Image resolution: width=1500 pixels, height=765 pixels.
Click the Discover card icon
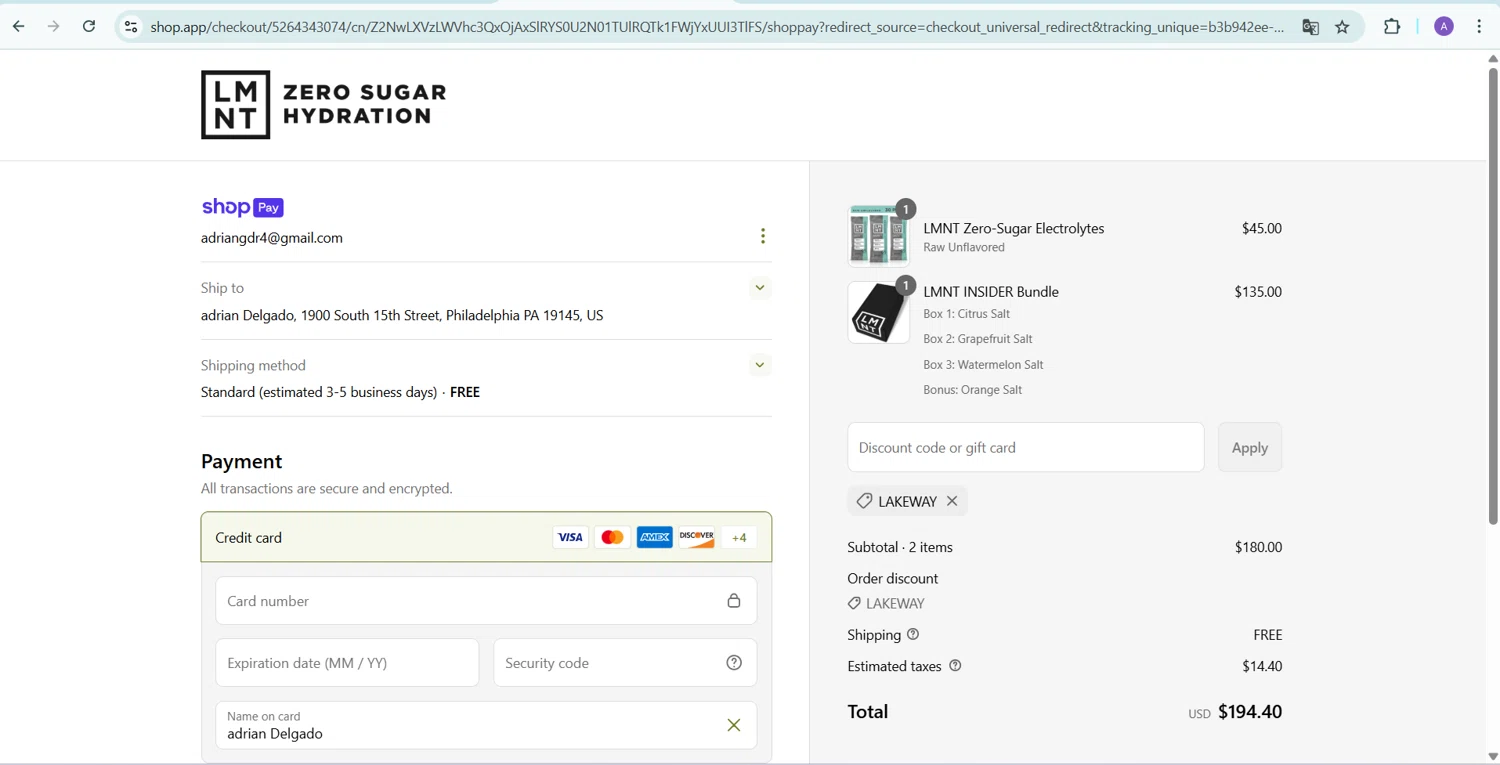(x=697, y=537)
